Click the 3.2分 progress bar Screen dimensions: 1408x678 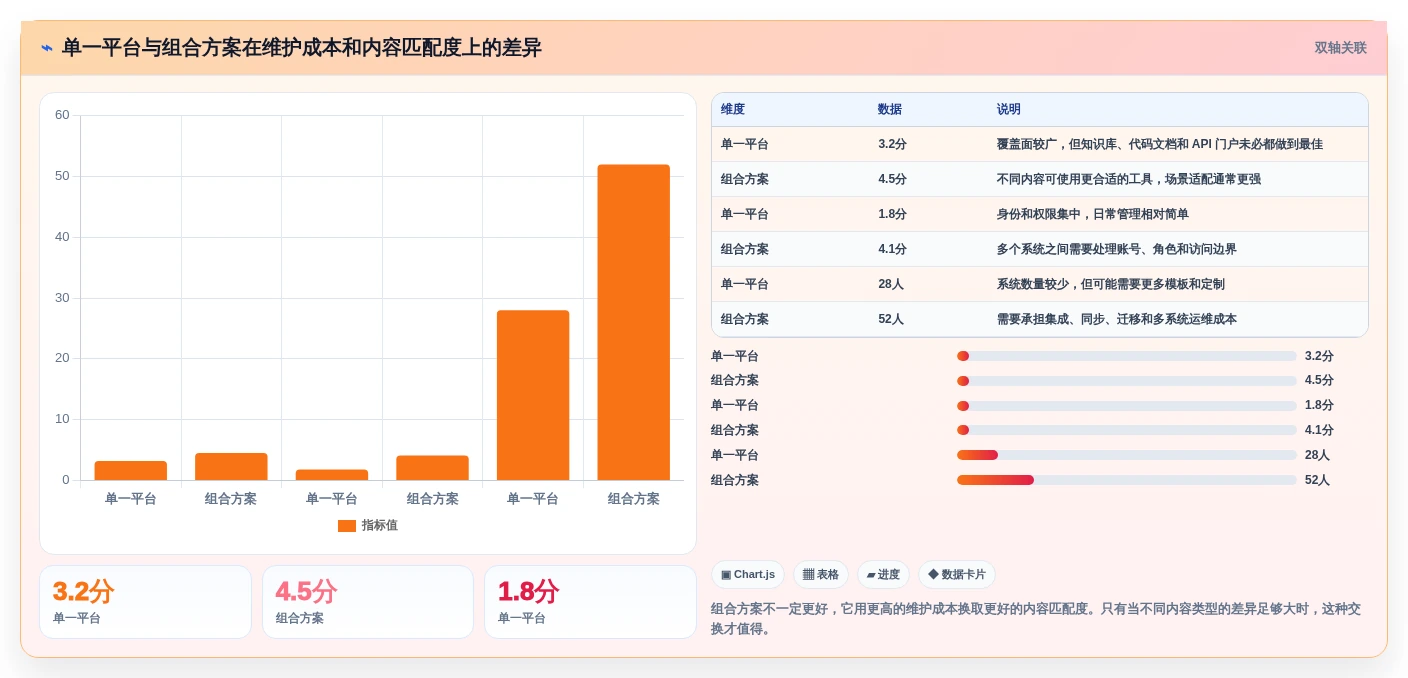pyautogui.click(x=1127, y=356)
